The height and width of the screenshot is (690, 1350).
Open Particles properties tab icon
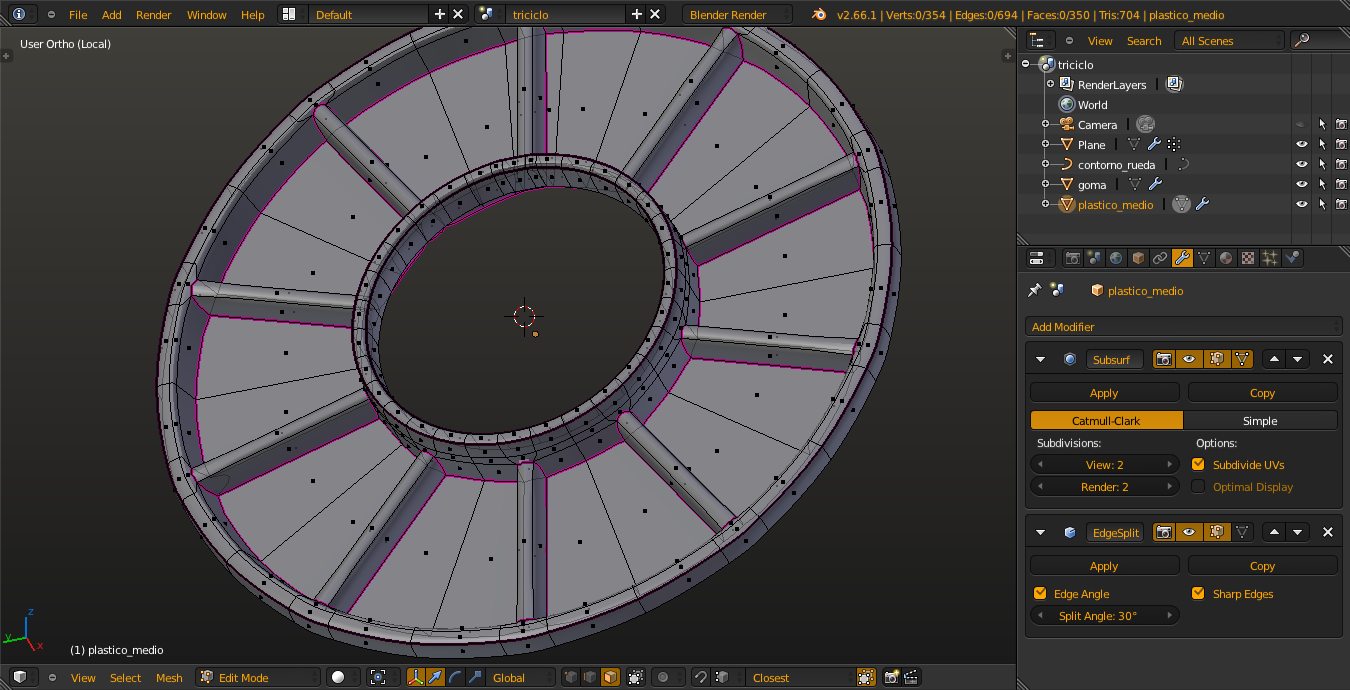point(1270,258)
